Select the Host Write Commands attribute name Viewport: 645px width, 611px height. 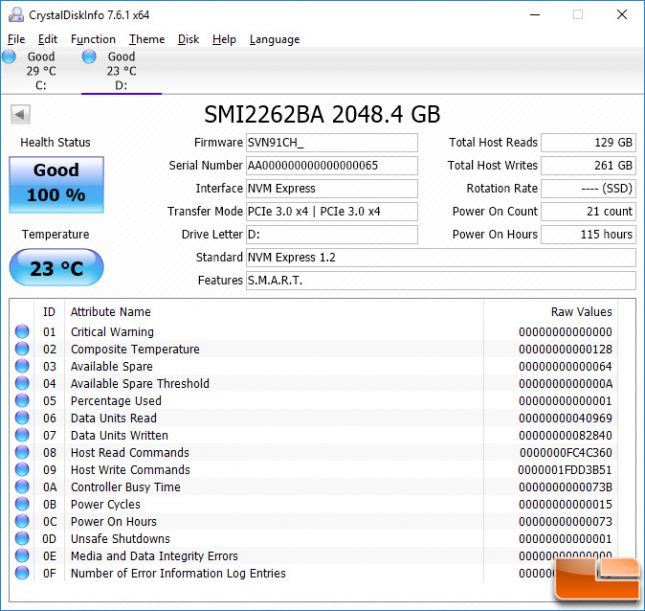click(x=130, y=470)
